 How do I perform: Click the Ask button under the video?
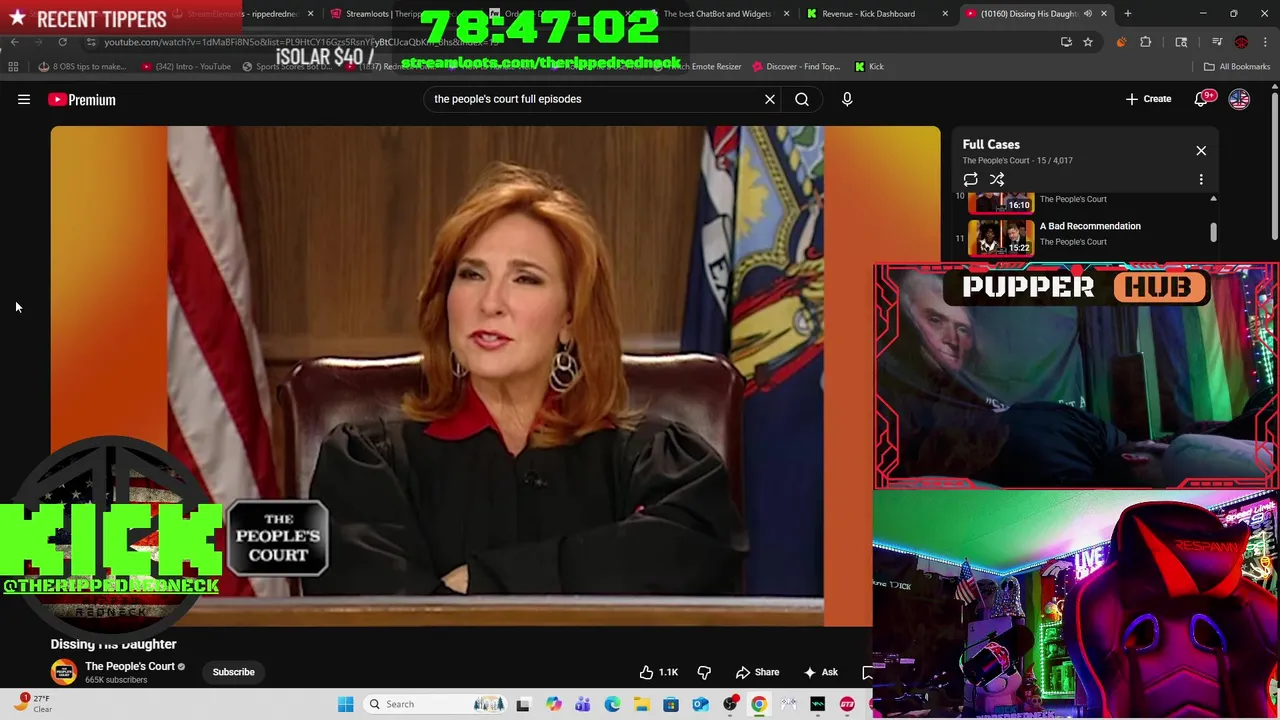[x=820, y=672]
